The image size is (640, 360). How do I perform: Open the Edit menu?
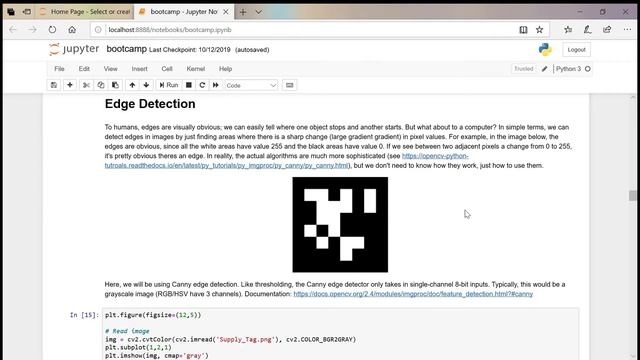(x=84, y=69)
